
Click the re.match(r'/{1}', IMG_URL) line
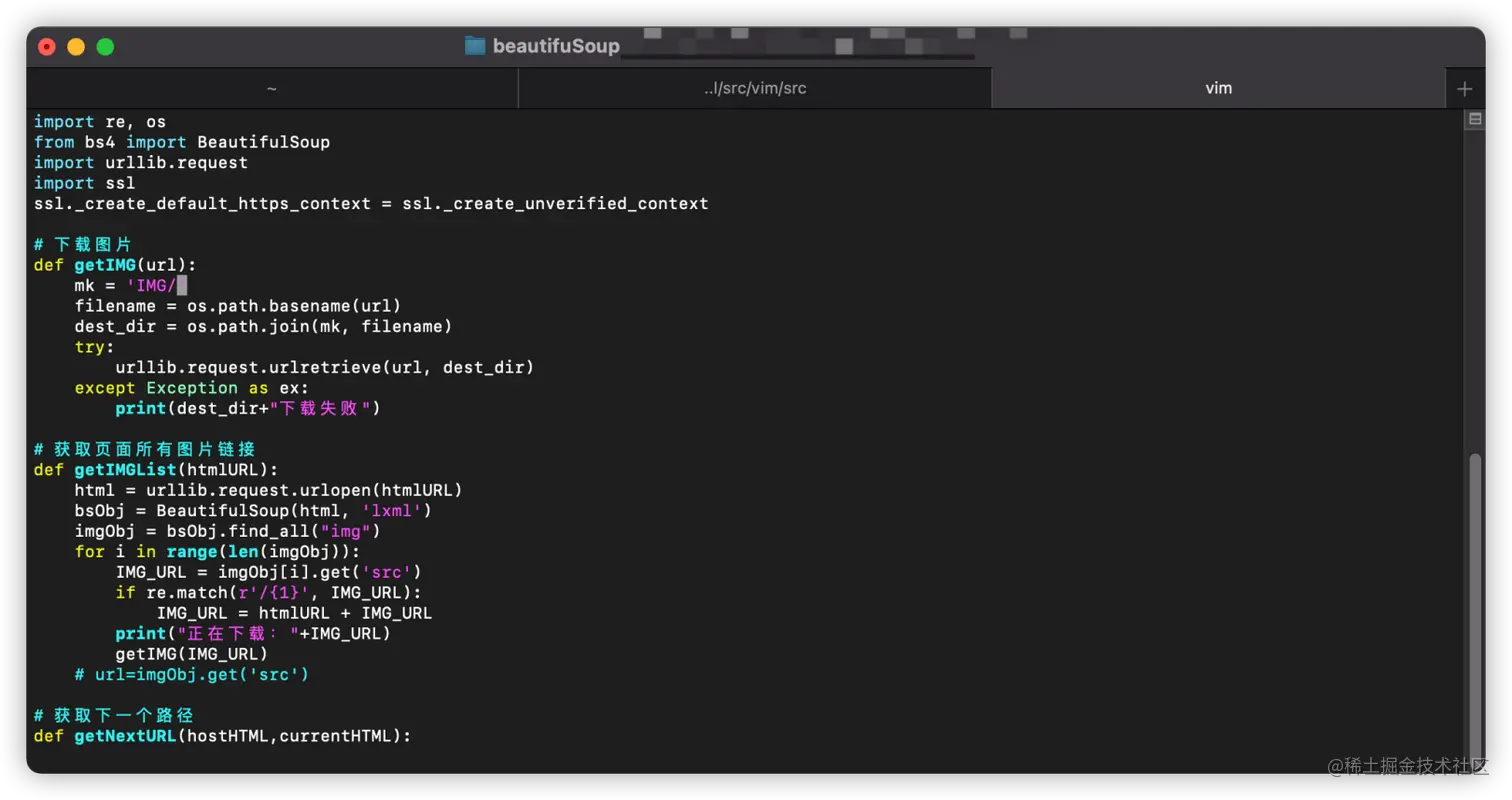click(268, 593)
